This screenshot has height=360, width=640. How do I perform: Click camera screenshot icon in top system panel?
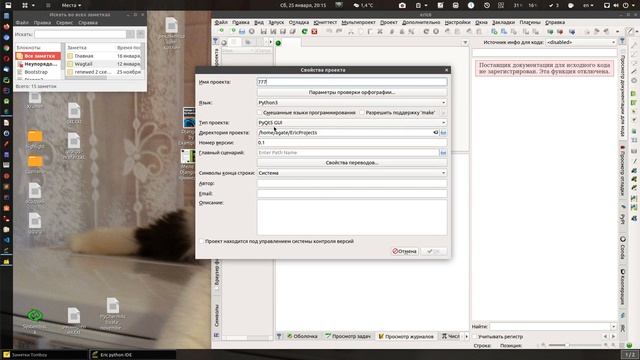[x=402, y=5]
